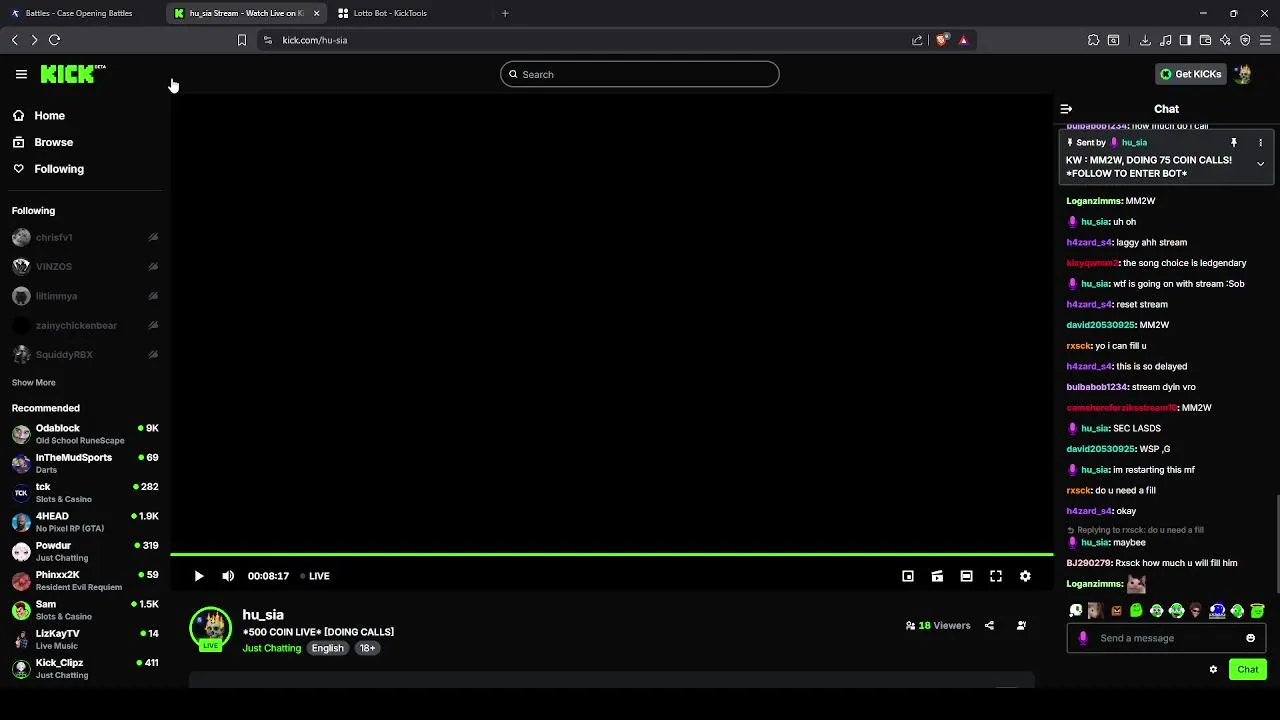Go back in the browser
Viewport: 1280px width, 720px height.
(15, 40)
